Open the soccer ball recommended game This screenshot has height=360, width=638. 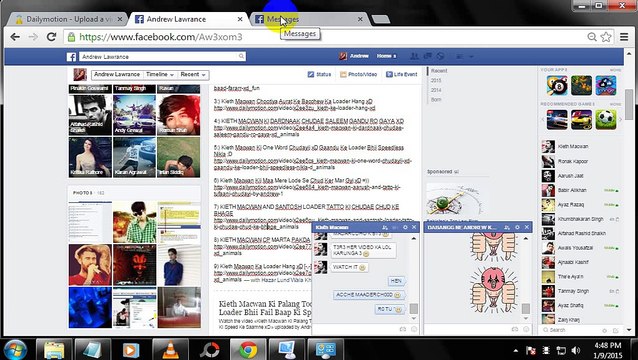point(606,120)
